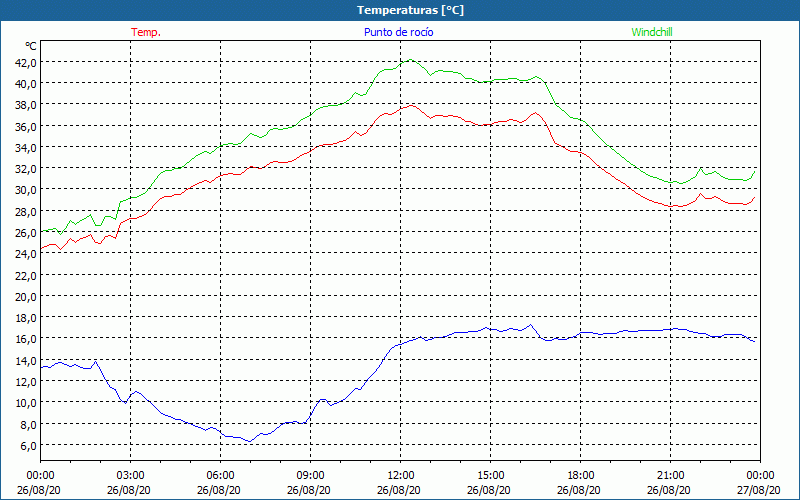
Task: Click the '22,0' y-axis value
Action: click(27, 275)
